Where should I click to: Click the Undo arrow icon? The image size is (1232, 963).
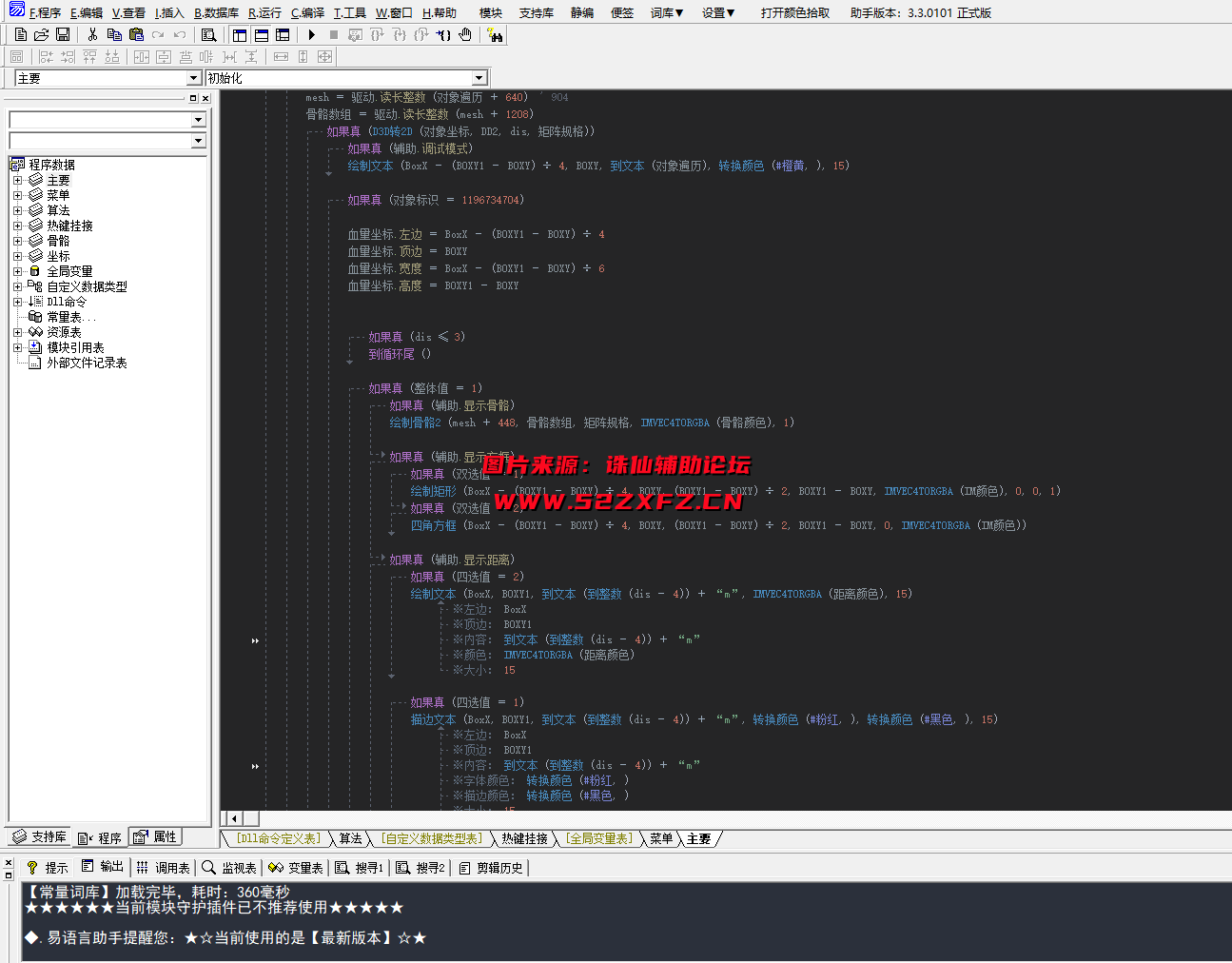180,35
